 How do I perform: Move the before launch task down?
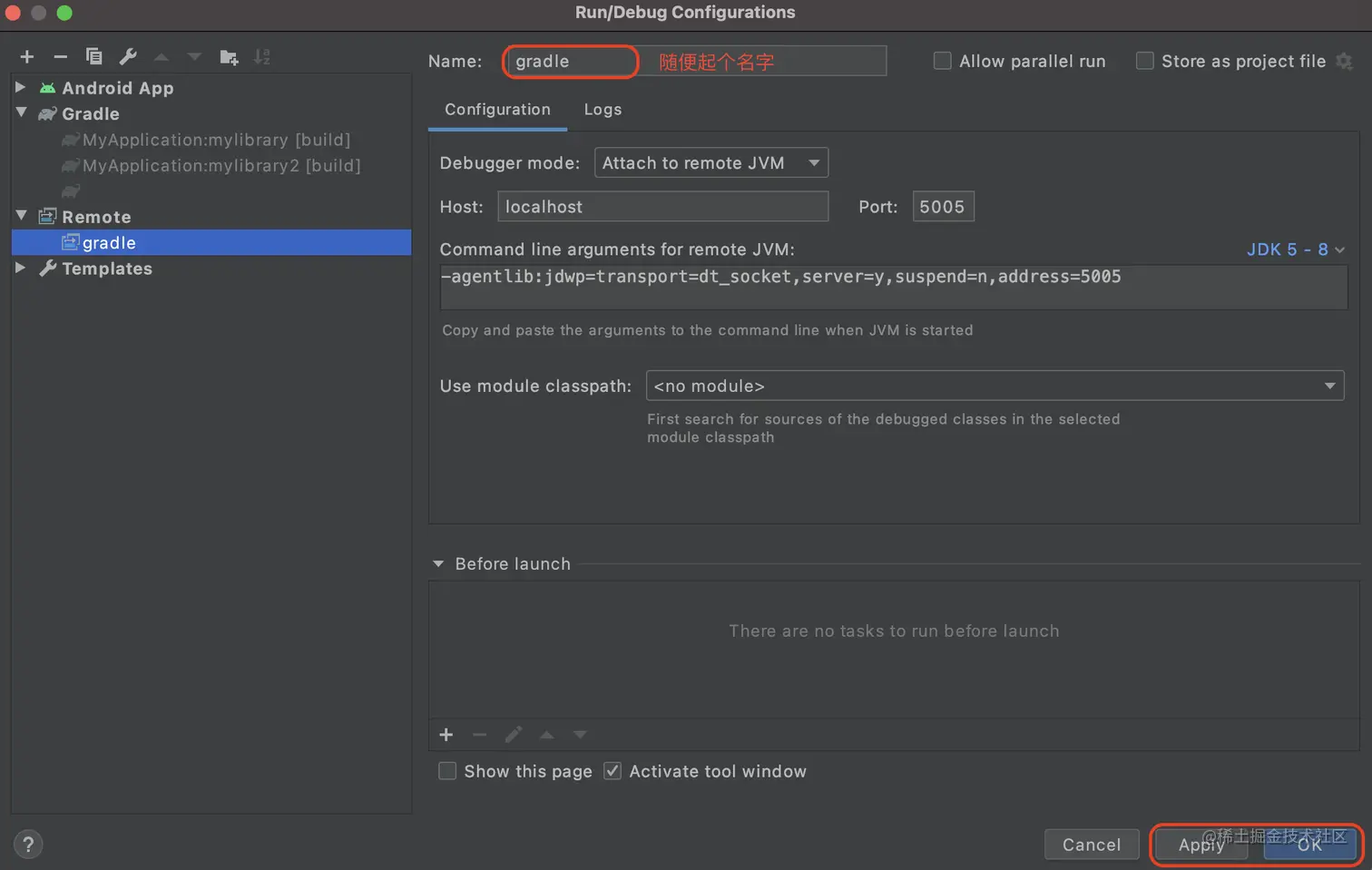tap(580, 735)
